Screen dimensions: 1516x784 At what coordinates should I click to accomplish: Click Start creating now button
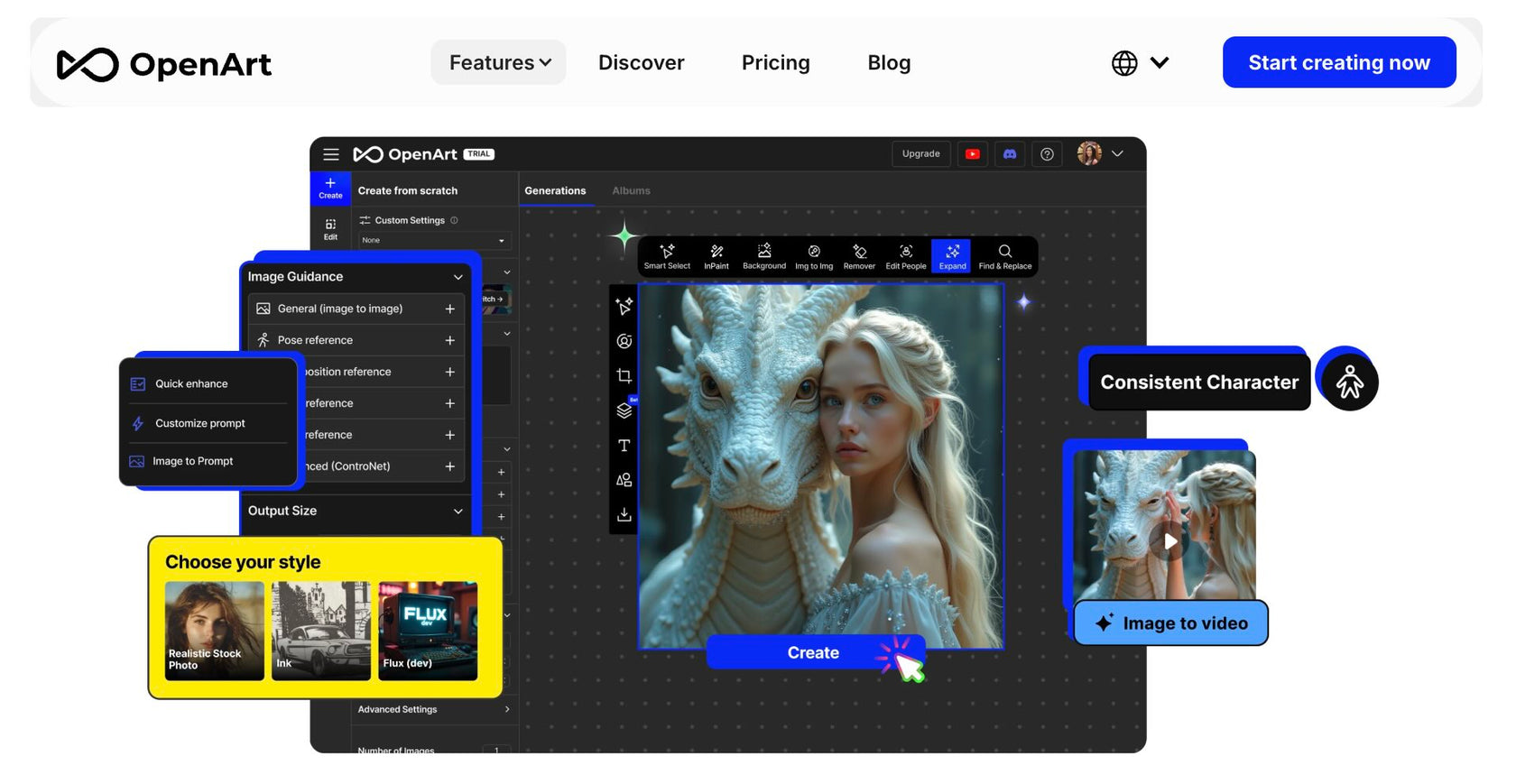click(x=1339, y=62)
